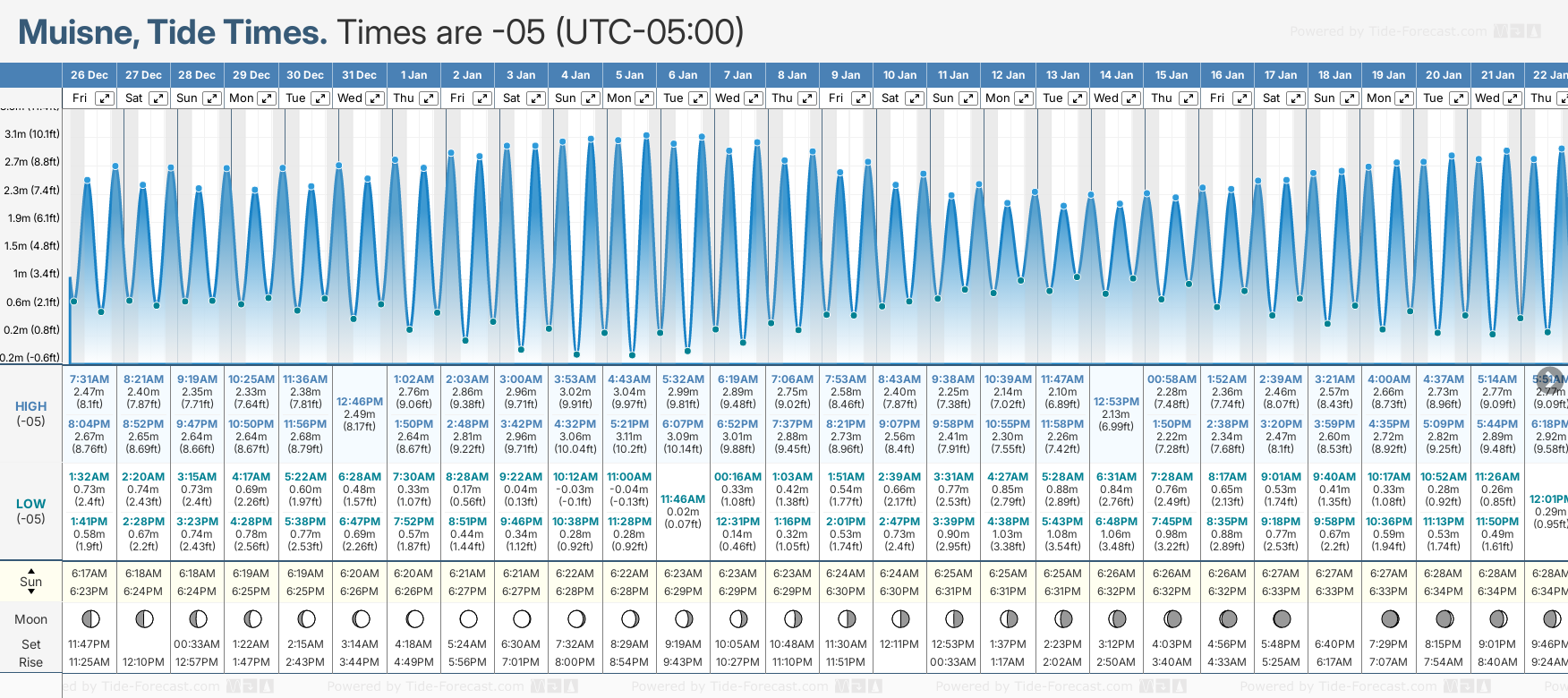Image resolution: width=1568 pixels, height=698 pixels.
Task: Expand the Friday 26 Dec day view
Action: (105, 98)
